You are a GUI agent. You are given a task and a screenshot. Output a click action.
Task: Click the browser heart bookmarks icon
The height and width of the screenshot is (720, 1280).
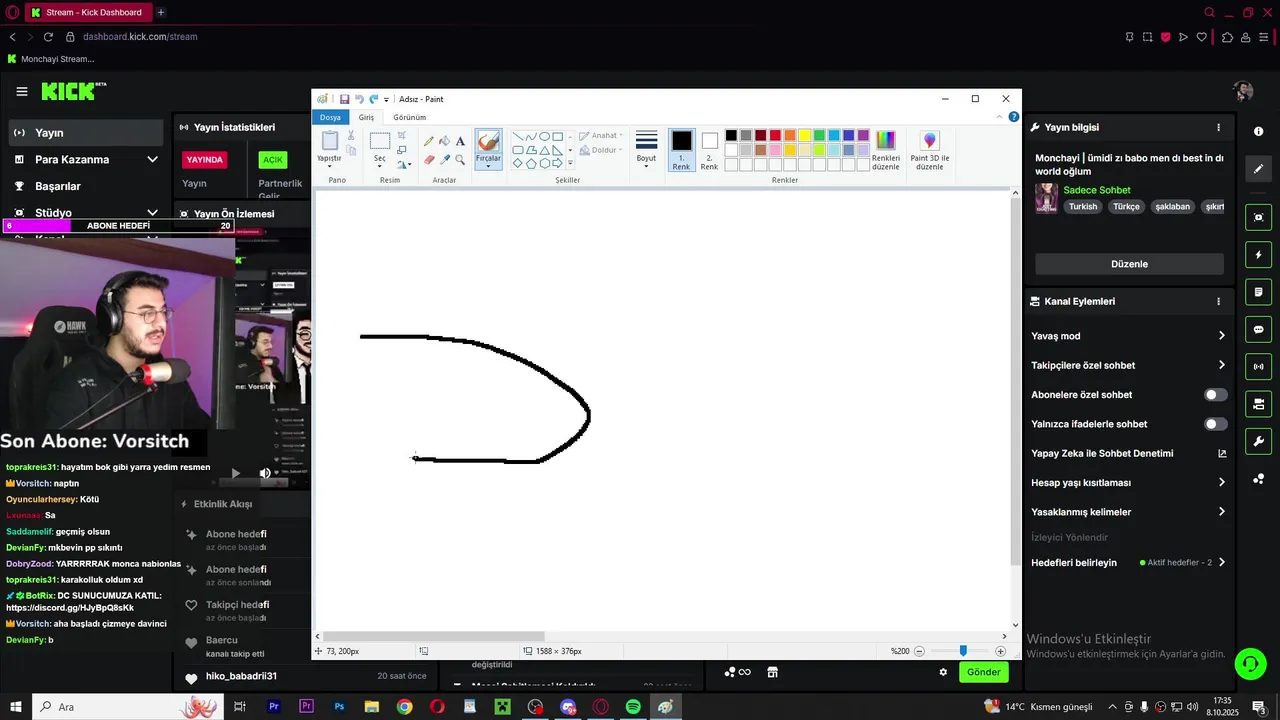1201,37
